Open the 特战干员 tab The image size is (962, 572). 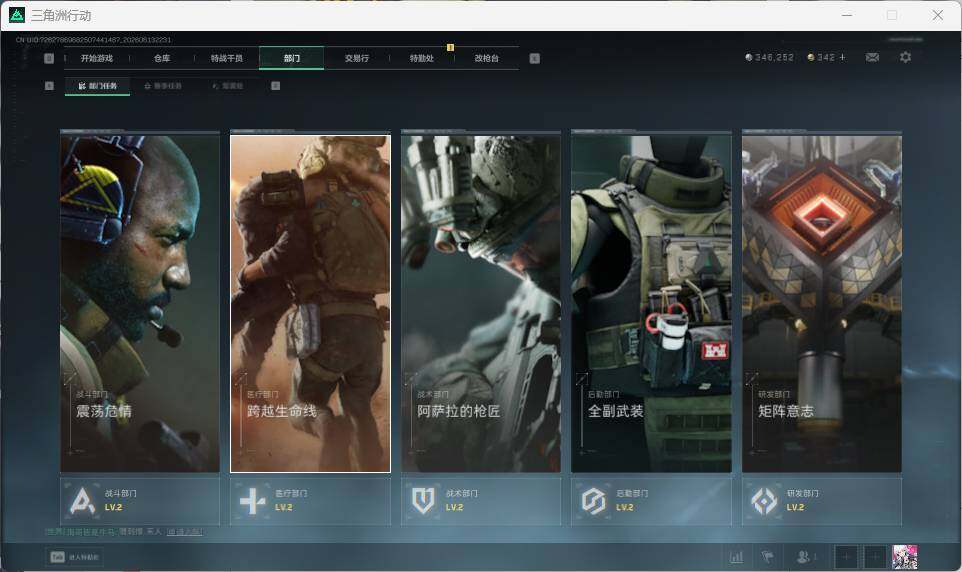tap(227, 58)
